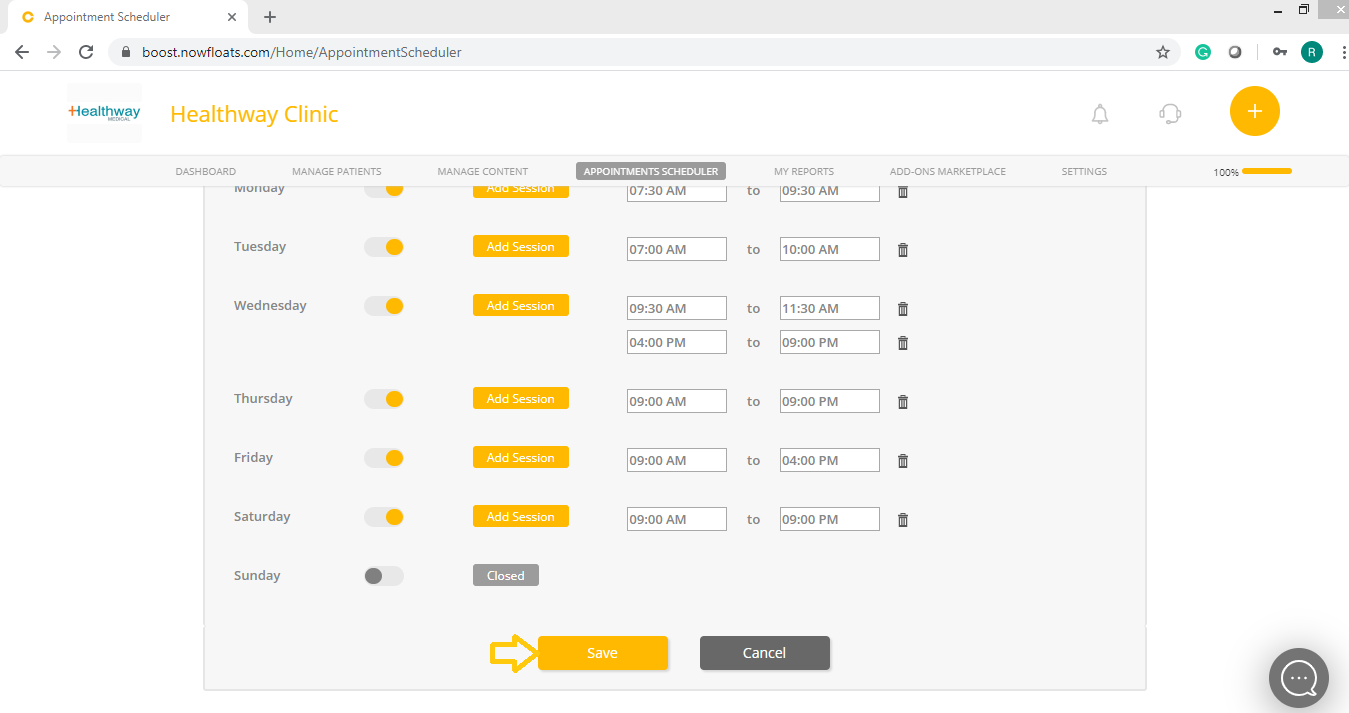Viewport: 1349px width, 713px height.
Task: Click the Healthway Medical logo
Action: coord(104,113)
